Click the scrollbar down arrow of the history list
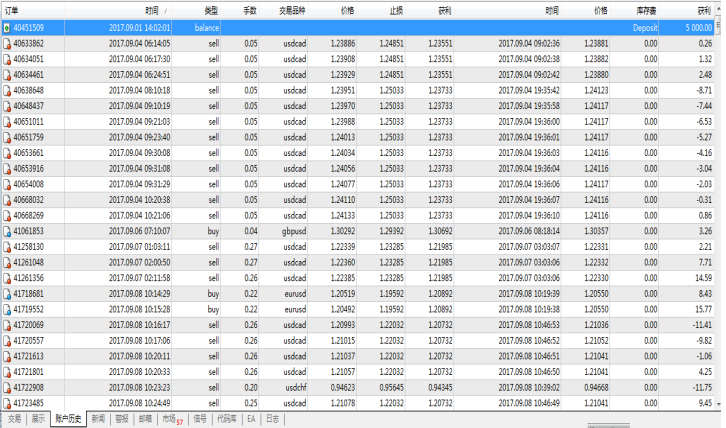This screenshot has height=428, width=726. coord(718,404)
